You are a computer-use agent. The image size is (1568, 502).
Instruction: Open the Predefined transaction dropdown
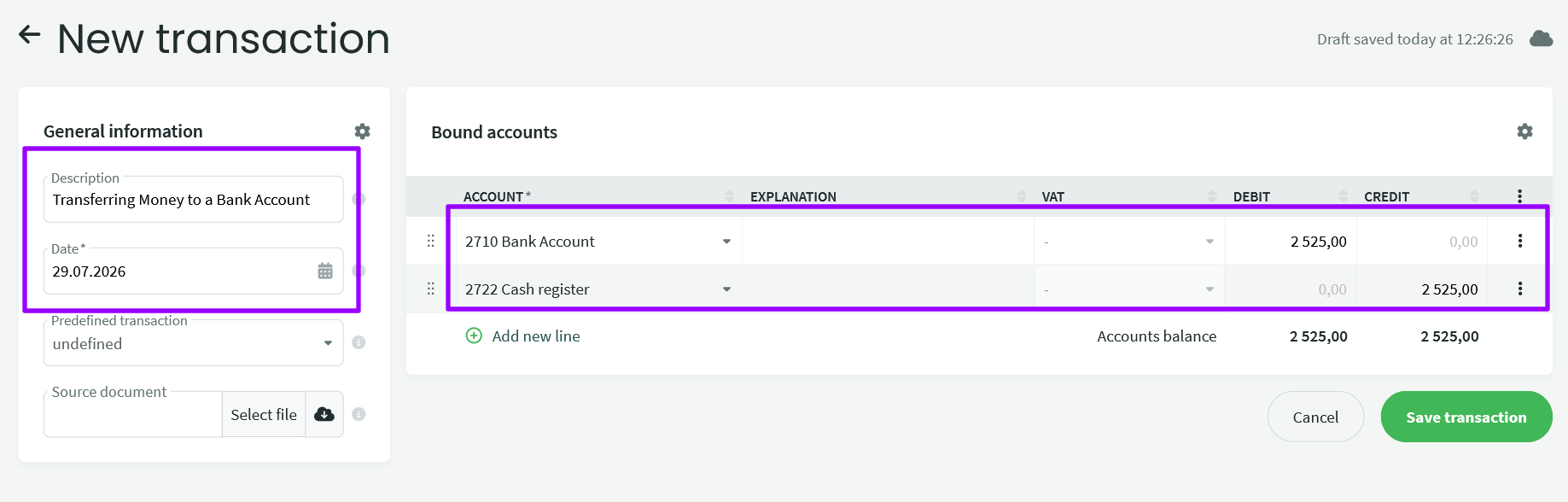click(x=194, y=343)
